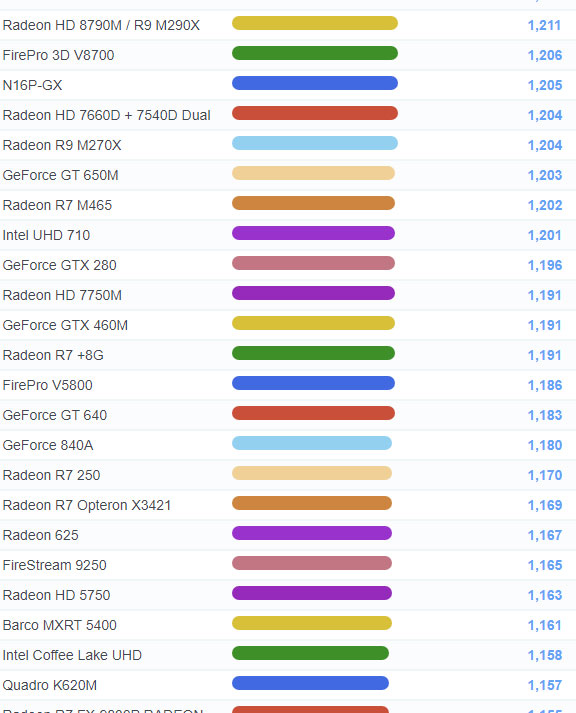Viewport: 576px width, 713px height.
Task: Open the Radeon R9 M270X entry
Action: coord(62,145)
